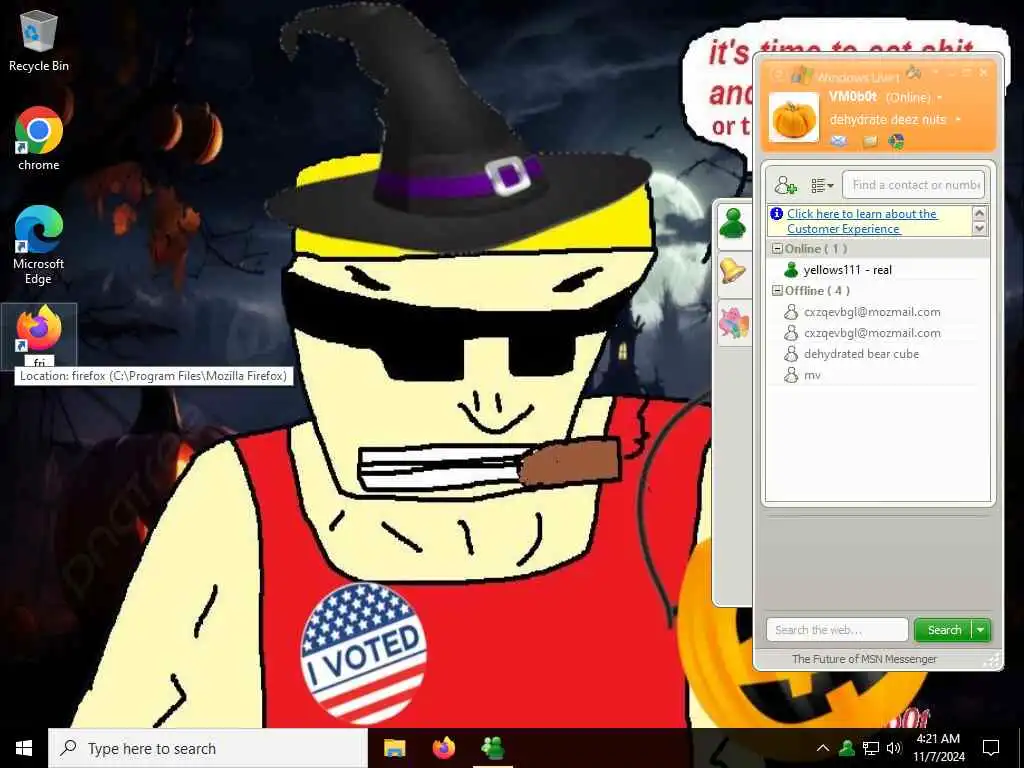The height and width of the screenshot is (768, 1024).
Task: Open the status dropdown next to VM0b0t (Online)
Action: pyautogui.click(x=940, y=97)
